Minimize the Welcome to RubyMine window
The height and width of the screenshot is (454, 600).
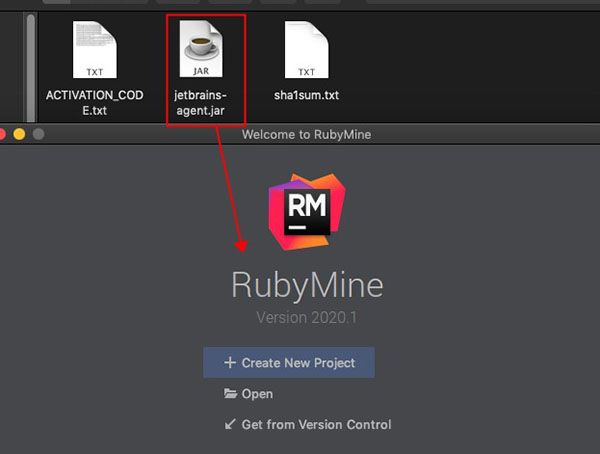19,134
